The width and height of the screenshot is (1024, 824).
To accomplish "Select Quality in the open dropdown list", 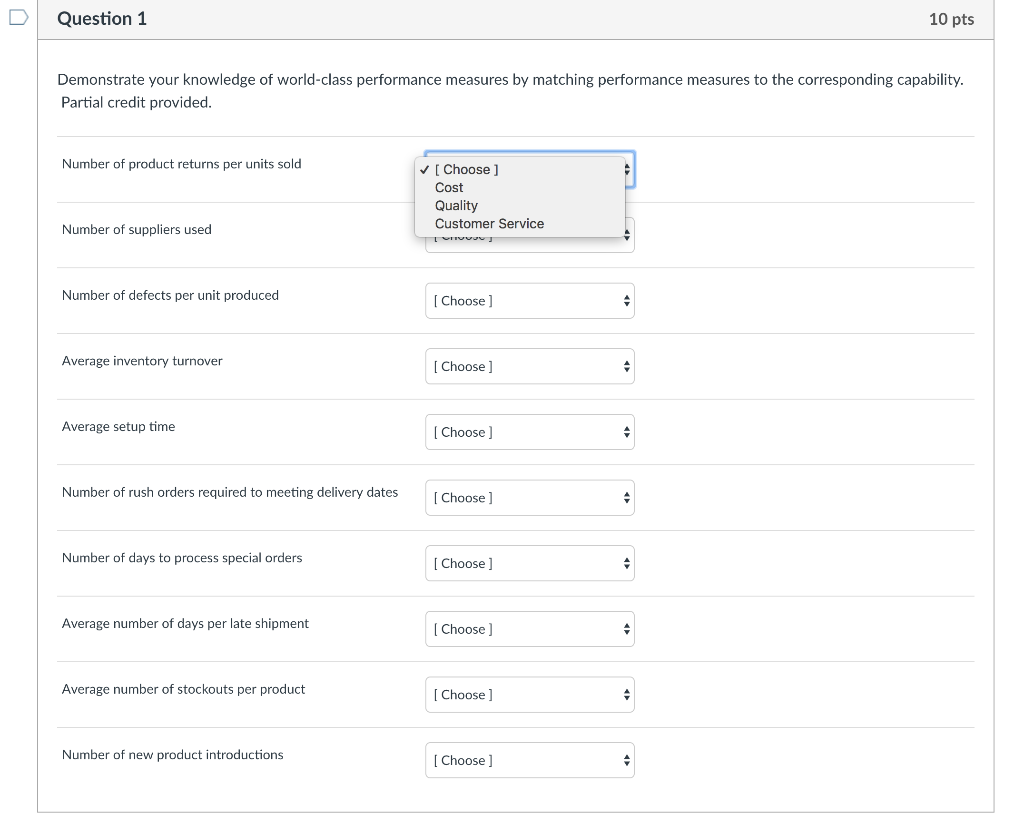I will pos(520,206).
